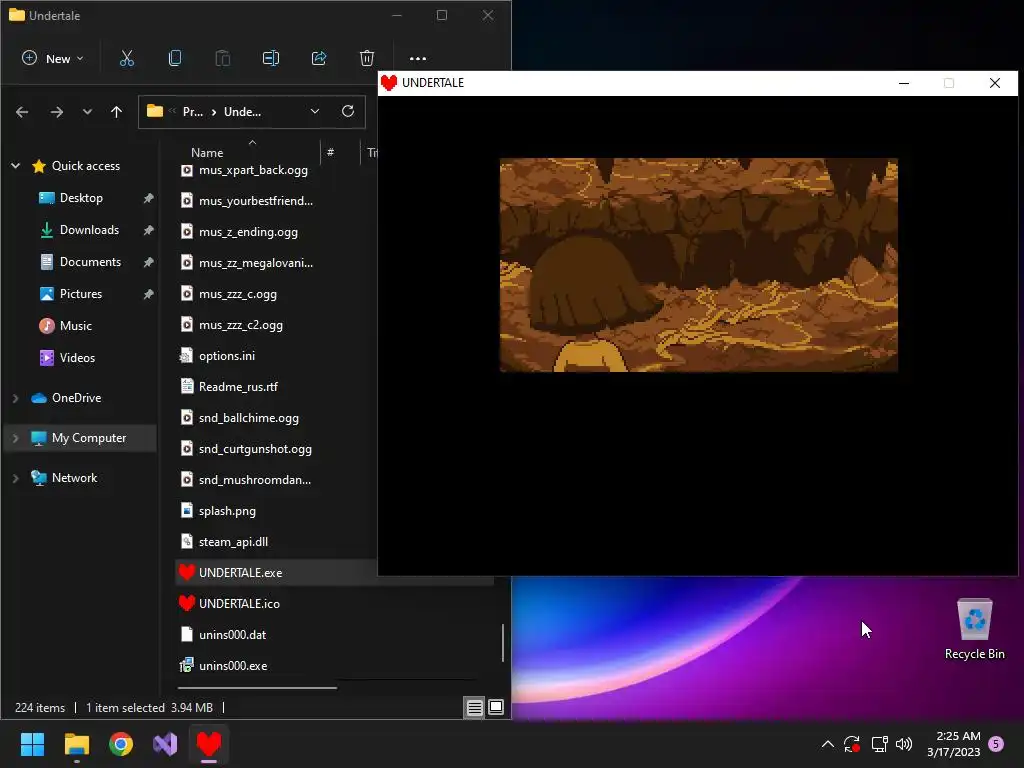Open the See more ellipsis menu

coord(418,58)
